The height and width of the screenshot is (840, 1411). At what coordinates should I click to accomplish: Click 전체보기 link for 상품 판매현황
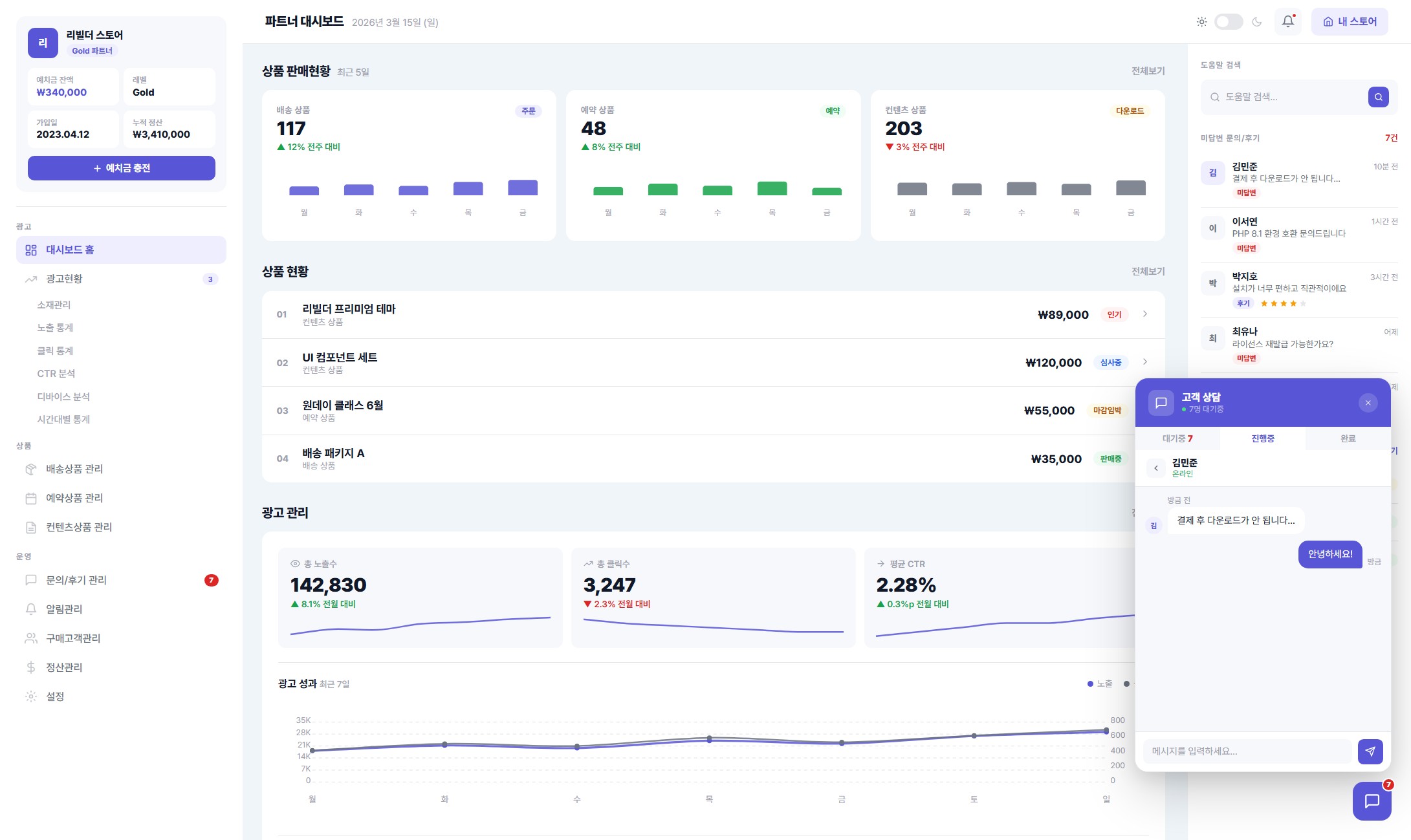(1148, 71)
